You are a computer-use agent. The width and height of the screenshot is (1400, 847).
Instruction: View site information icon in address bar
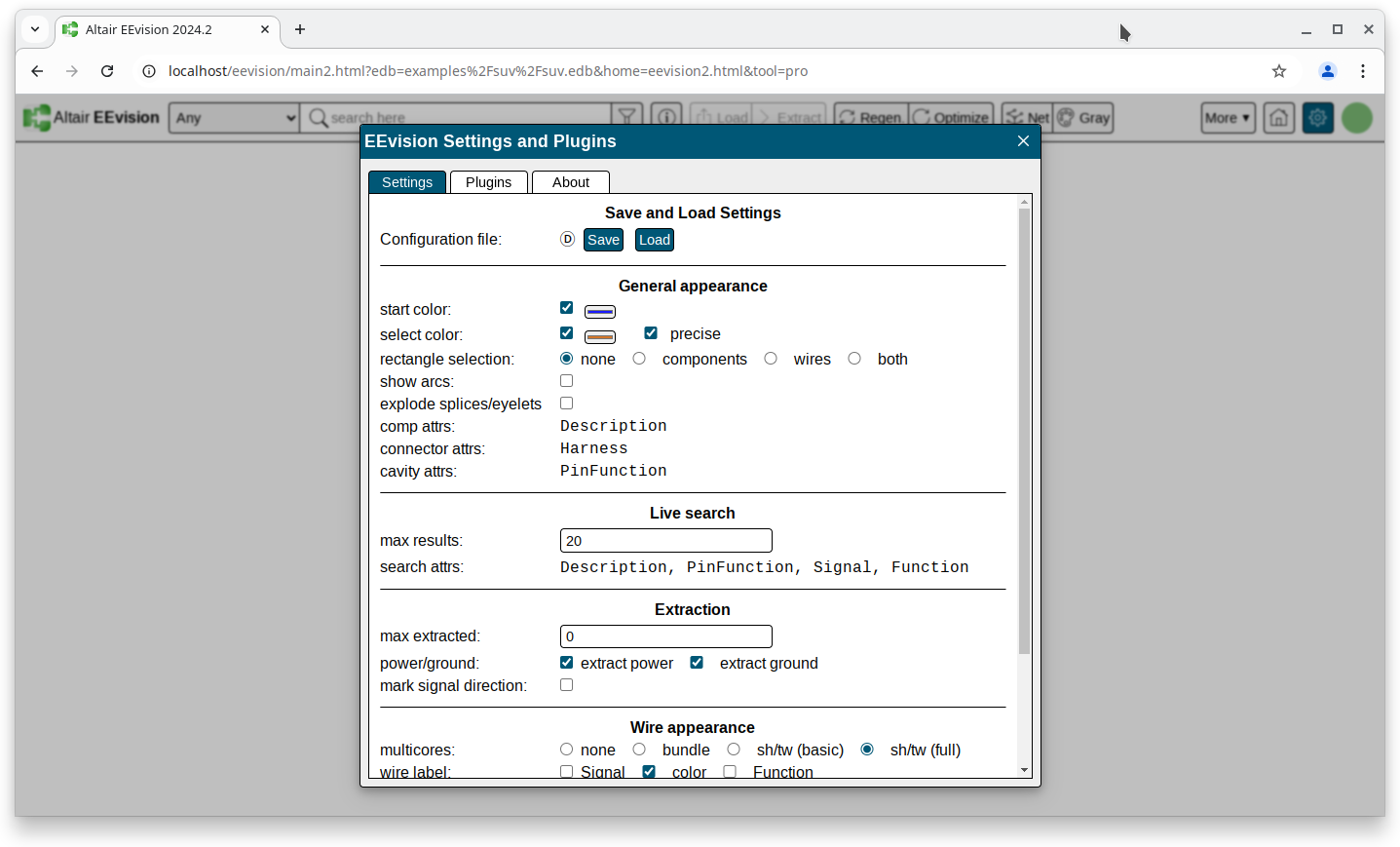[x=149, y=71]
